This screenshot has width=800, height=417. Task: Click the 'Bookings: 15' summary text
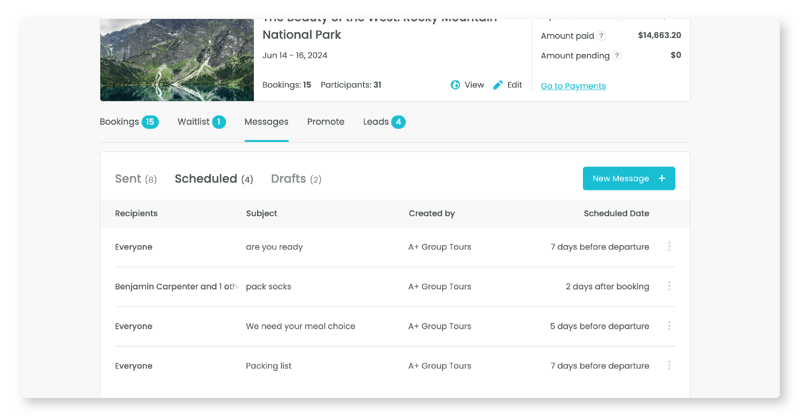pyautogui.click(x=287, y=85)
